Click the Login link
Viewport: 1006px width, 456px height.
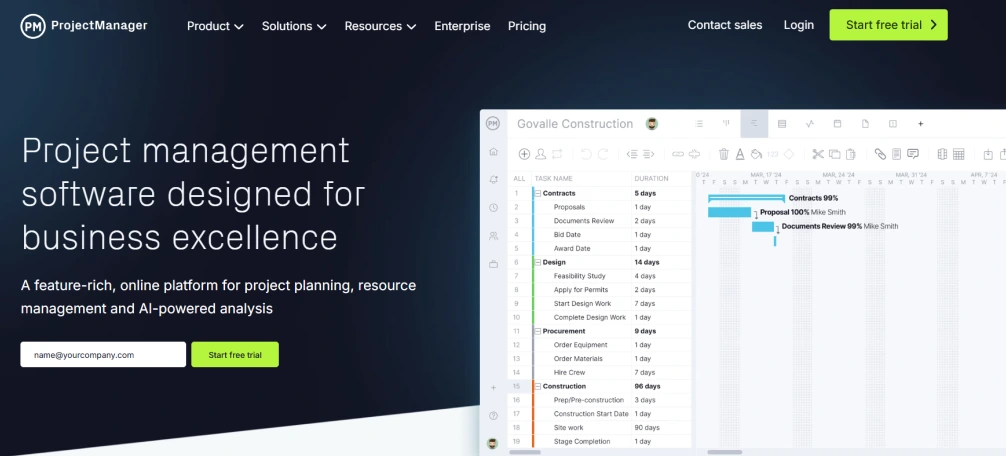click(799, 25)
